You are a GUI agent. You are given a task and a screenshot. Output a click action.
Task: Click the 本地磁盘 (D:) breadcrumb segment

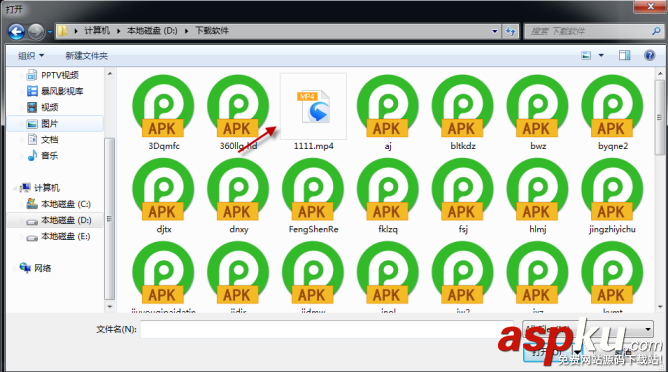click(x=152, y=31)
